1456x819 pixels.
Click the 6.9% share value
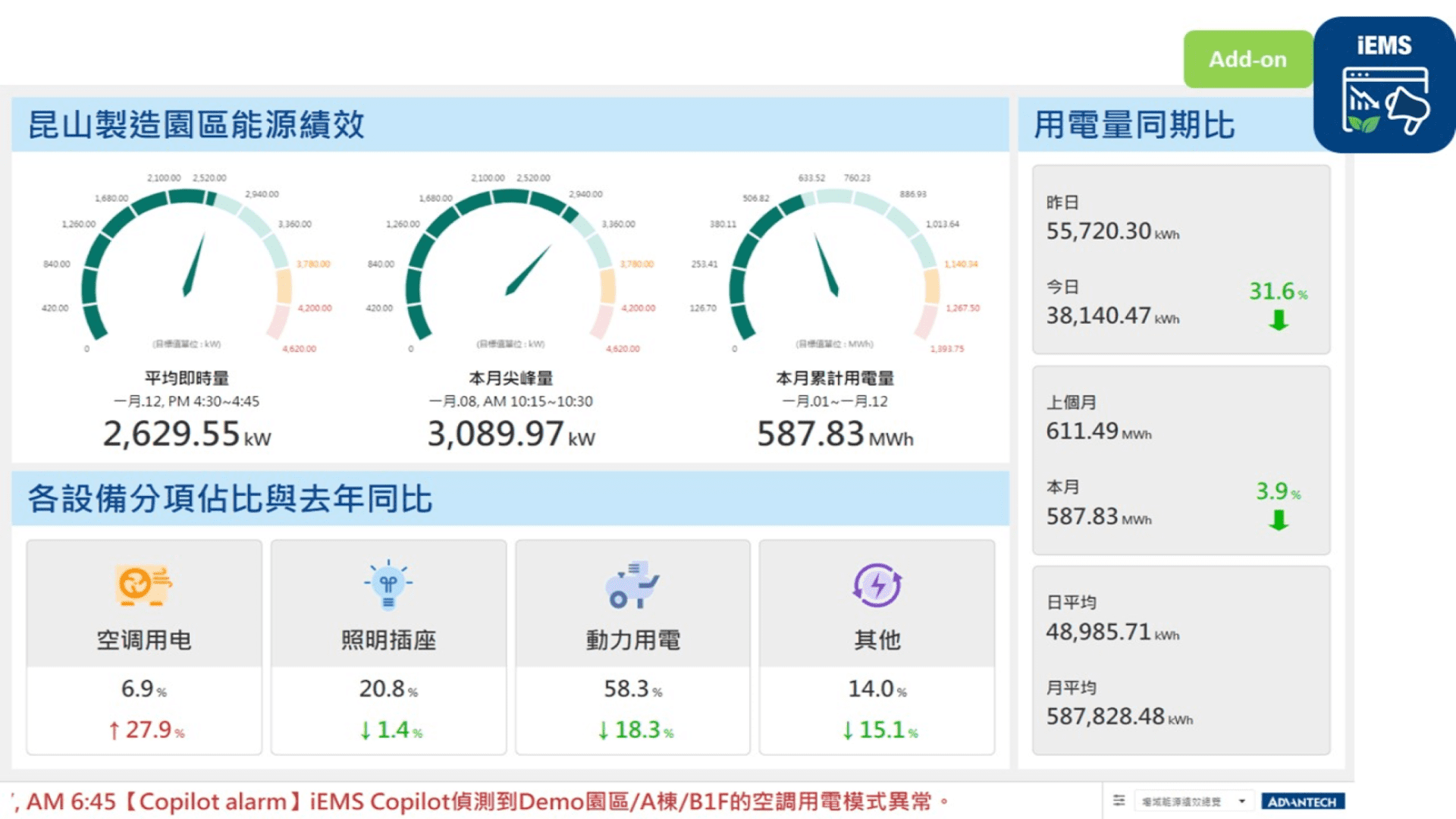pos(144,689)
